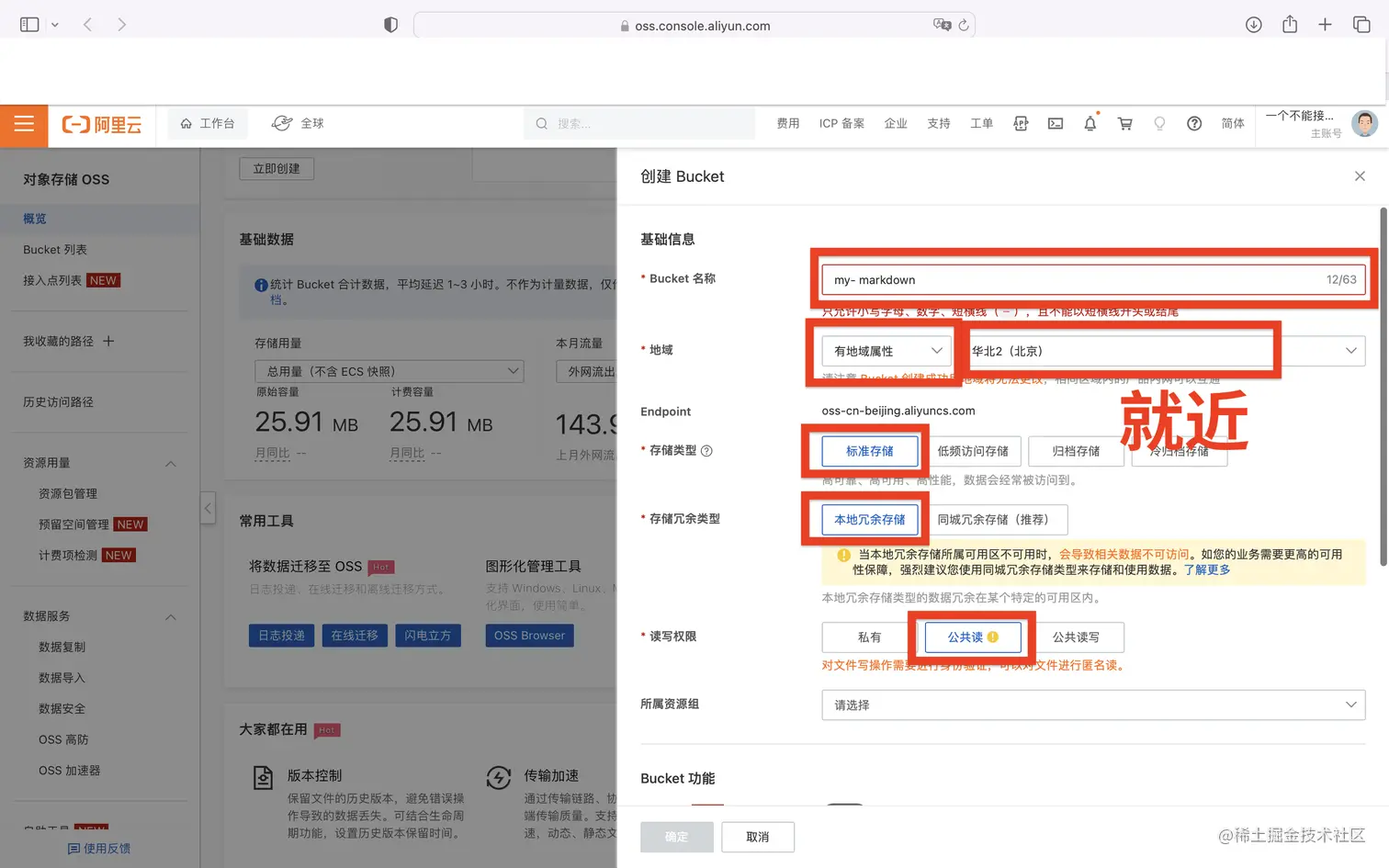The height and width of the screenshot is (868, 1389).
Task: Click the 传输加速 icon
Action: tap(498, 778)
